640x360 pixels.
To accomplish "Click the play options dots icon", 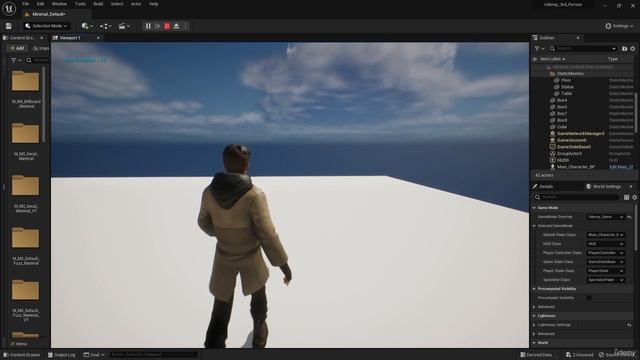I will click(x=186, y=26).
